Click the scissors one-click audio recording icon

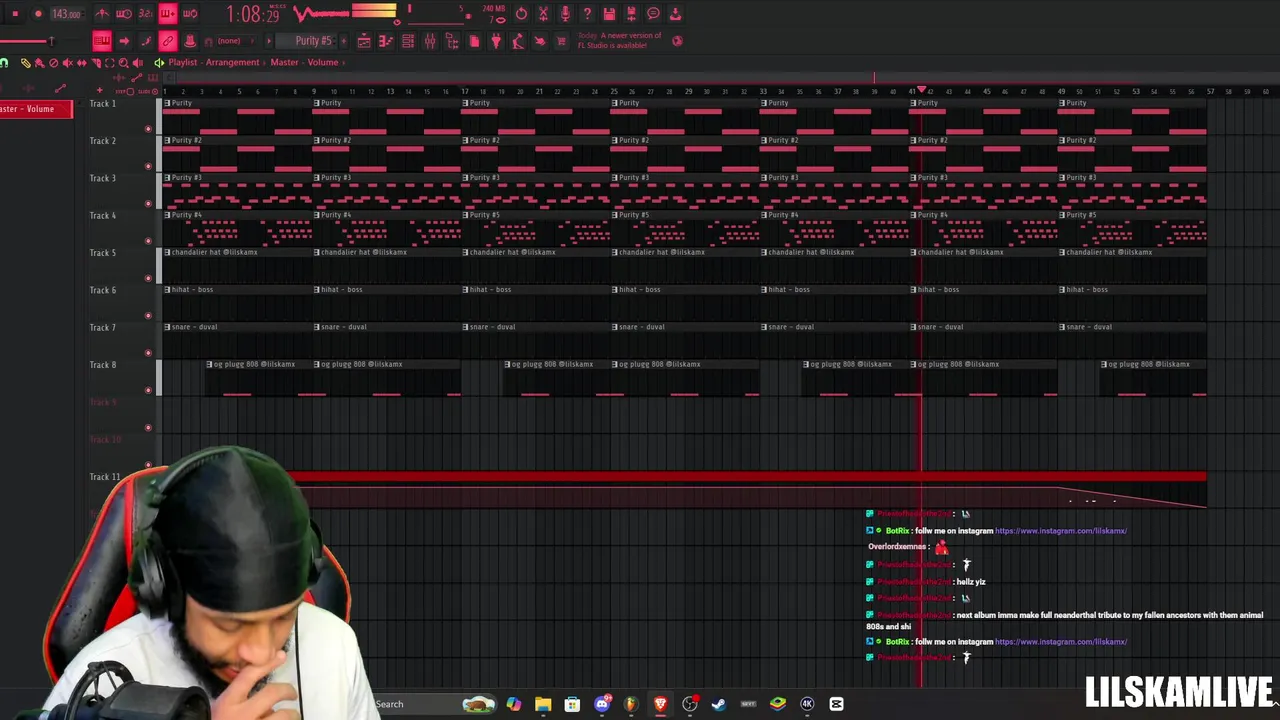[x=543, y=14]
